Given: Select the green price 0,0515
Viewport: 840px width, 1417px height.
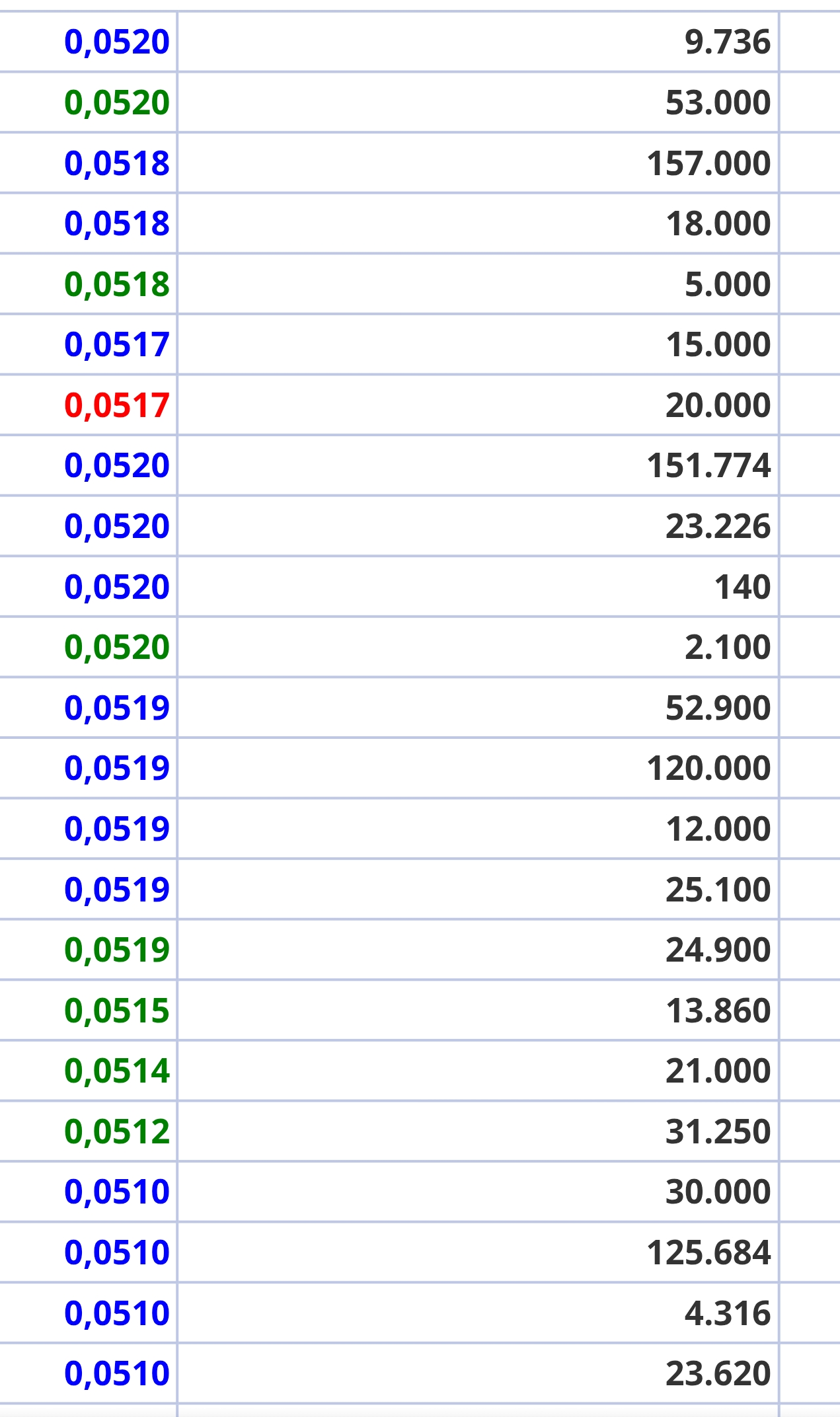Looking at the screenshot, I should (x=117, y=1011).
